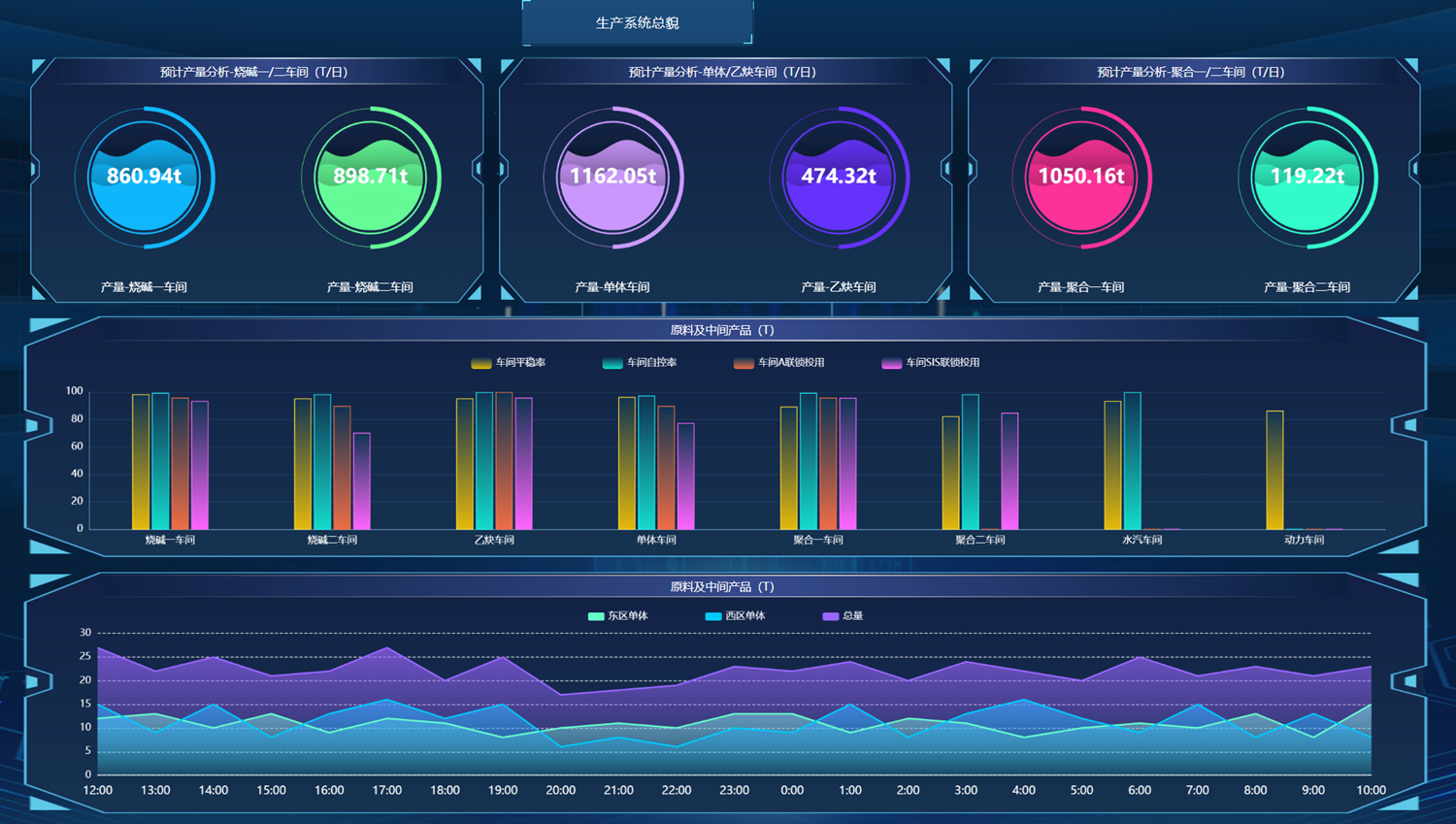
Task: Select the 产量-烧碱二车间 gauge label
Action: tap(370, 287)
